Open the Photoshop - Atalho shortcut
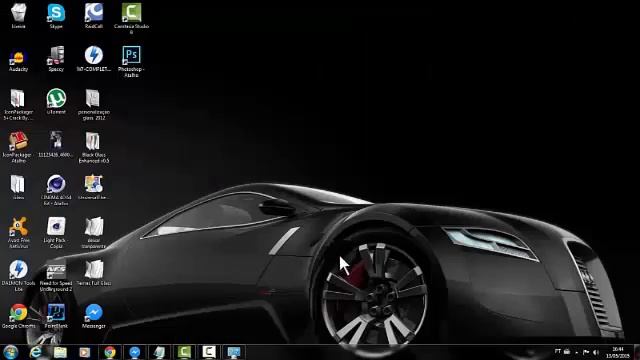 pyautogui.click(x=131, y=61)
